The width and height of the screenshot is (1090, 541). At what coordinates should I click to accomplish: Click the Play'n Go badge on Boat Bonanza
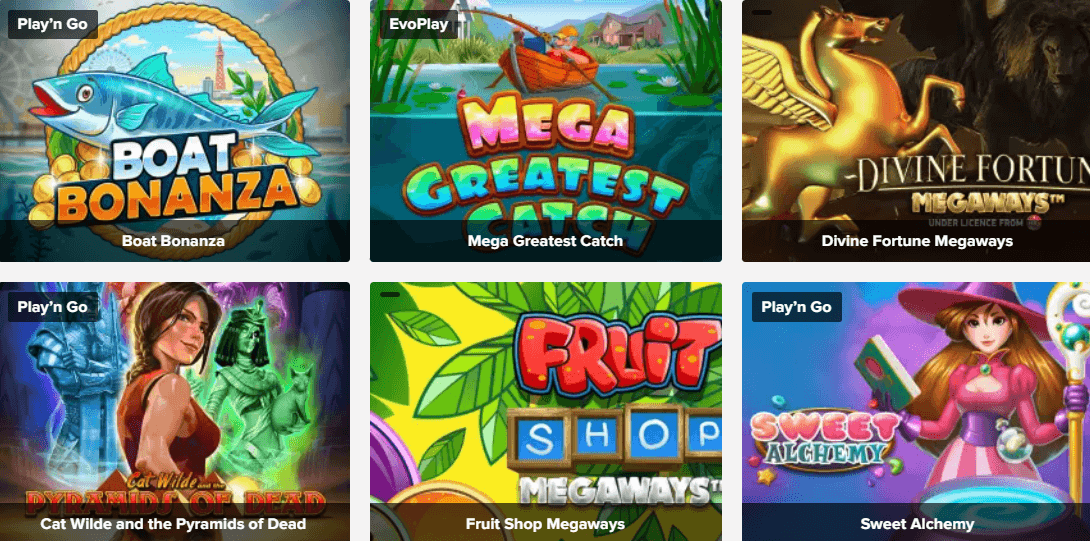click(53, 24)
